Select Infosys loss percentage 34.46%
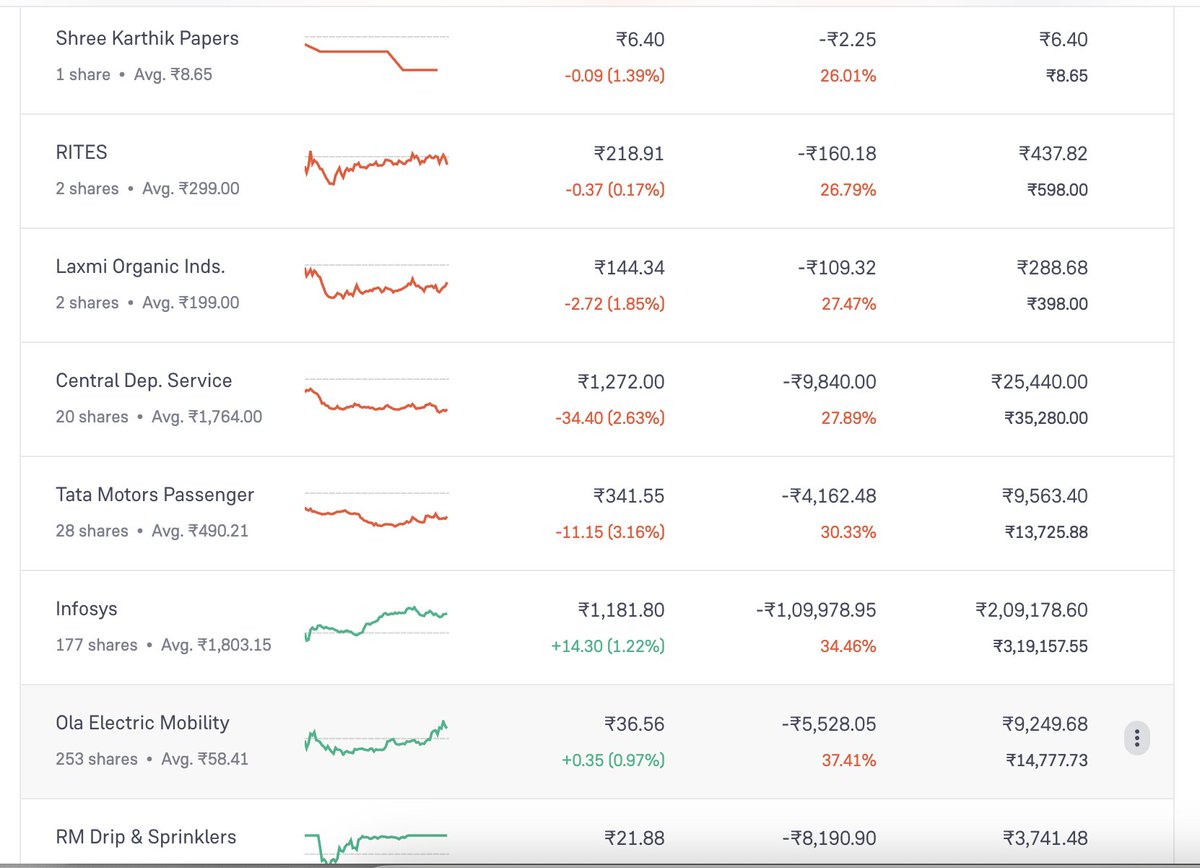The image size is (1200, 868). [x=849, y=646]
